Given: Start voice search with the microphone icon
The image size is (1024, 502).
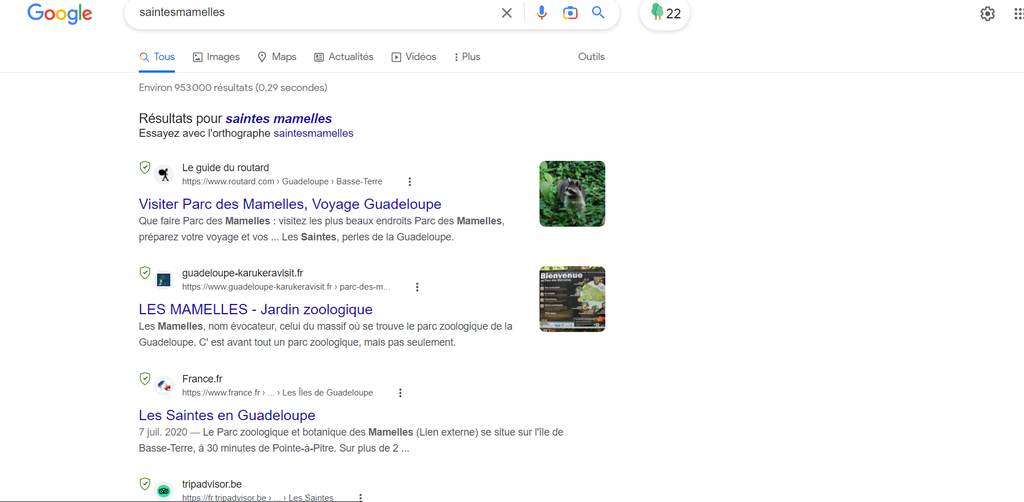Looking at the screenshot, I should coord(542,13).
